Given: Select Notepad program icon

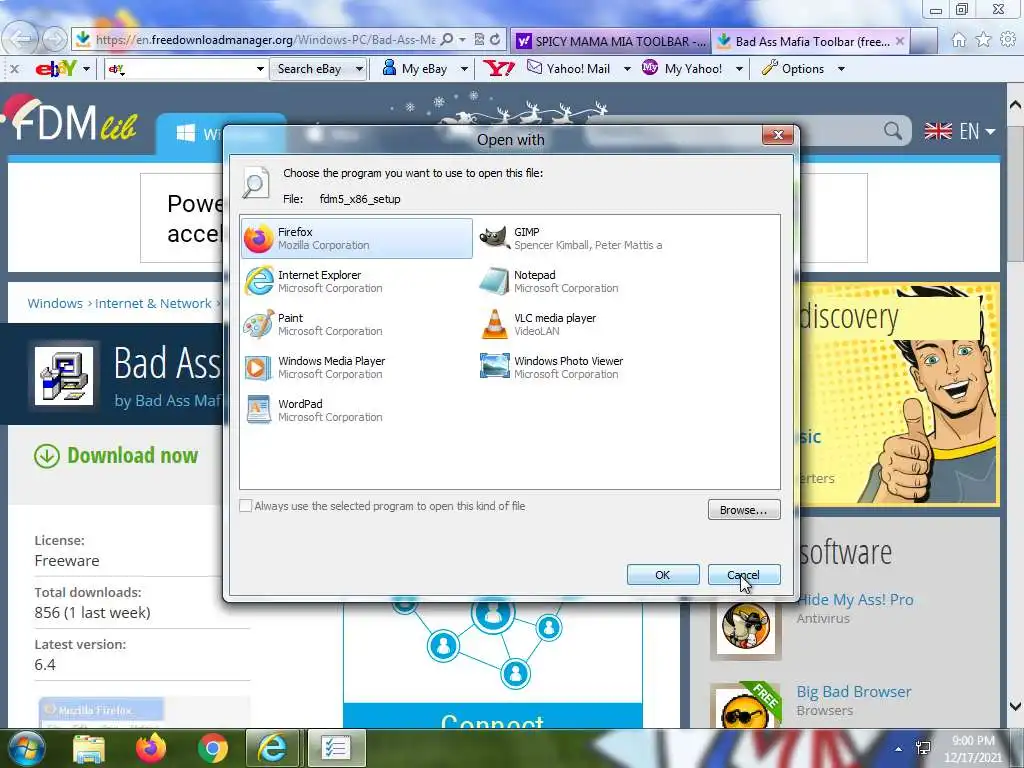Looking at the screenshot, I should [494, 281].
